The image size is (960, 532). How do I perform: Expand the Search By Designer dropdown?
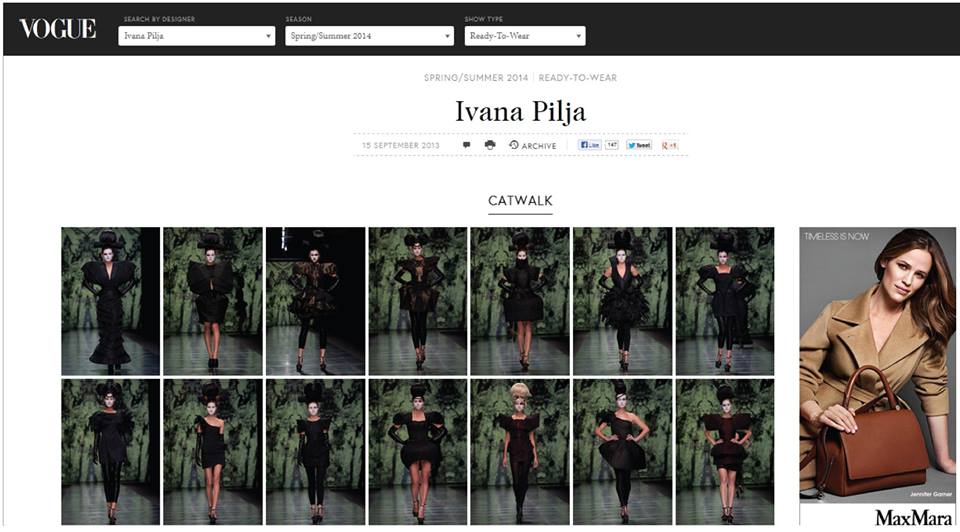pos(197,36)
